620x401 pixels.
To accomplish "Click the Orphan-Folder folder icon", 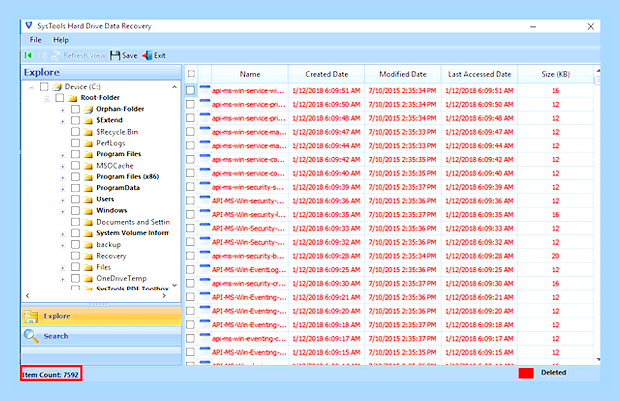I will click(88, 109).
